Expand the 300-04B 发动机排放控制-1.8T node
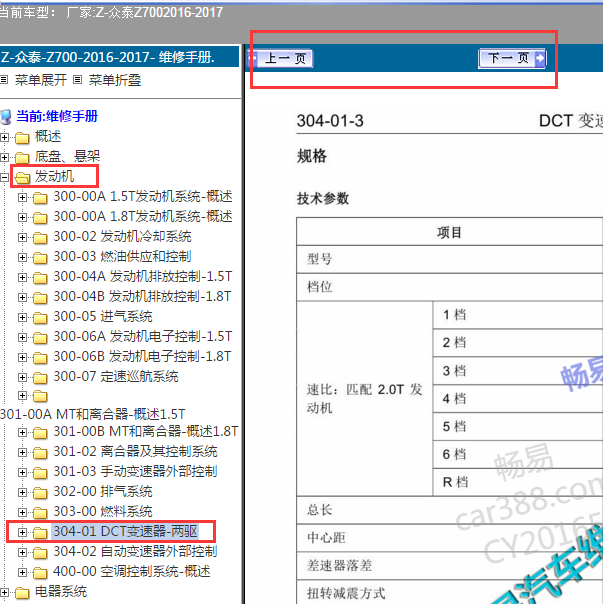 [x=22, y=297]
